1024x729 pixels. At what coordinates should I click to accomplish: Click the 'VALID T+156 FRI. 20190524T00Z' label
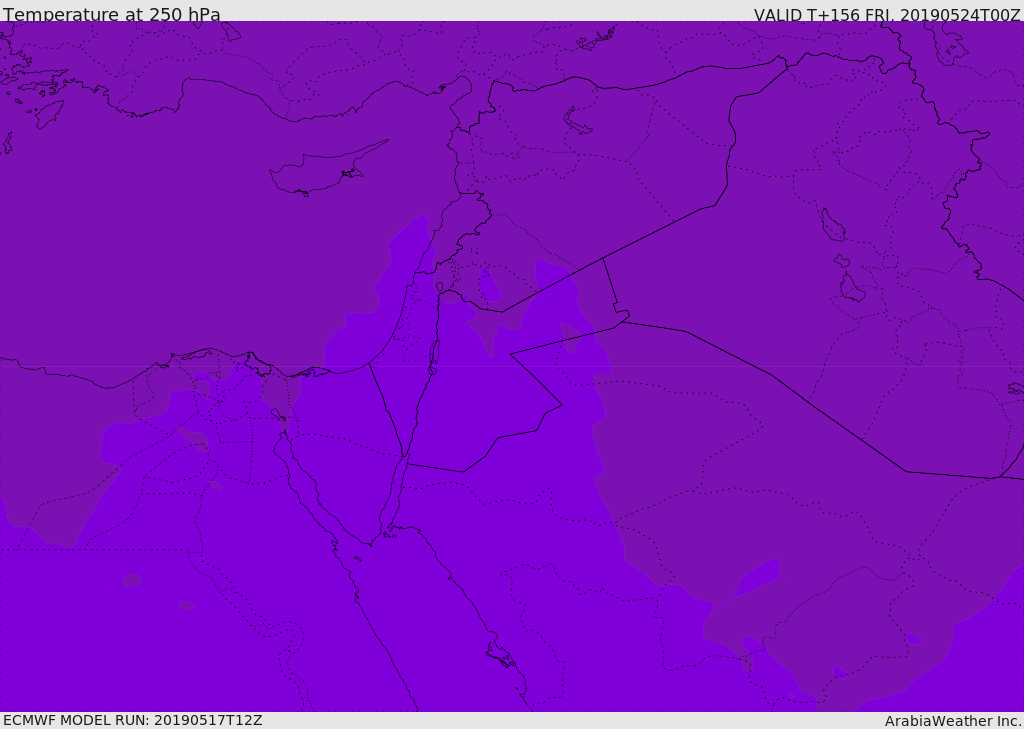click(887, 15)
